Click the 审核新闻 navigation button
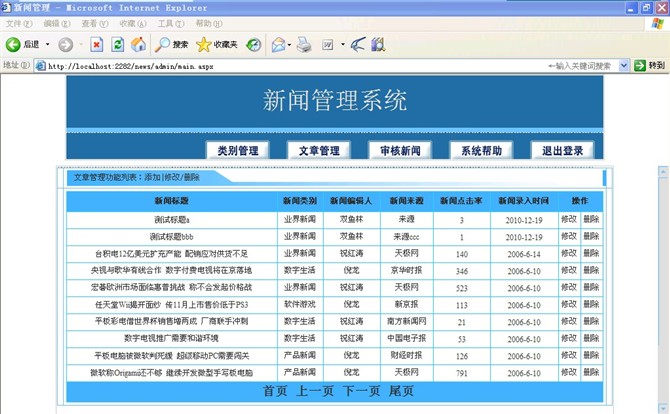Viewport: 670px width, 414px height. tap(400, 151)
